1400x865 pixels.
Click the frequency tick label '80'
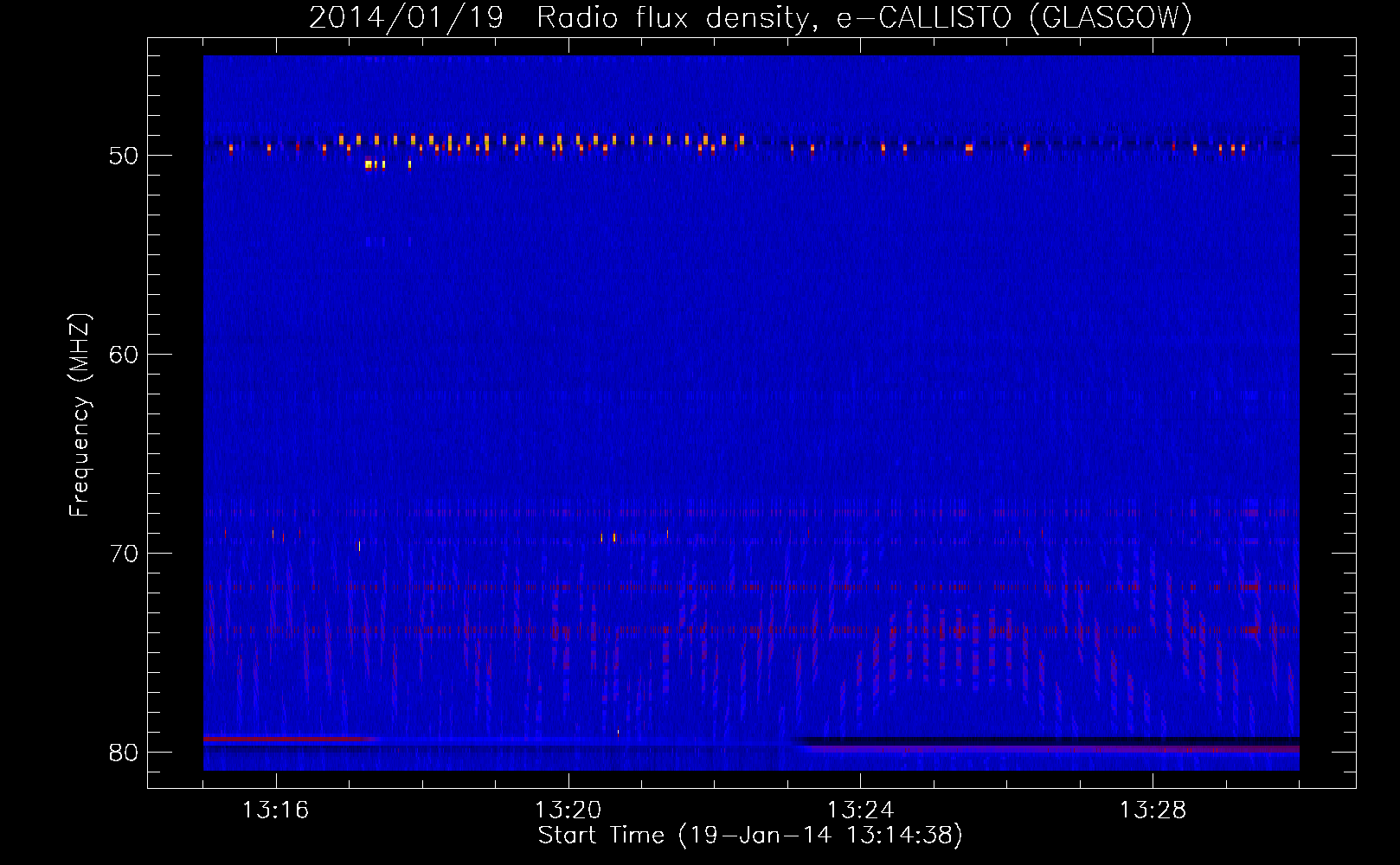point(124,753)
